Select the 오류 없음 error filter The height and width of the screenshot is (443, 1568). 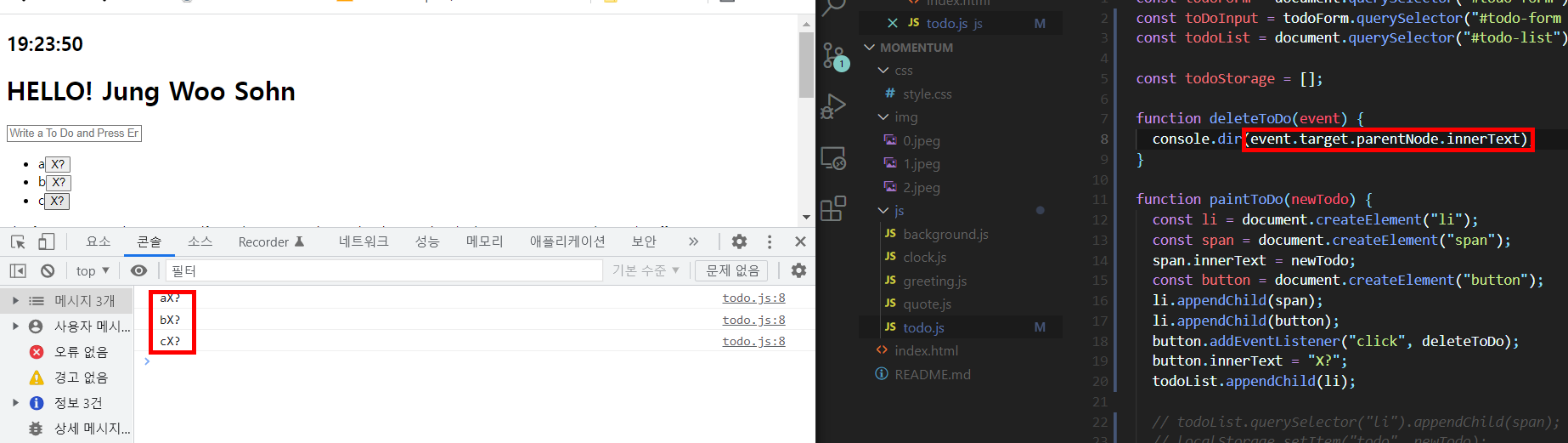point(68,352)
